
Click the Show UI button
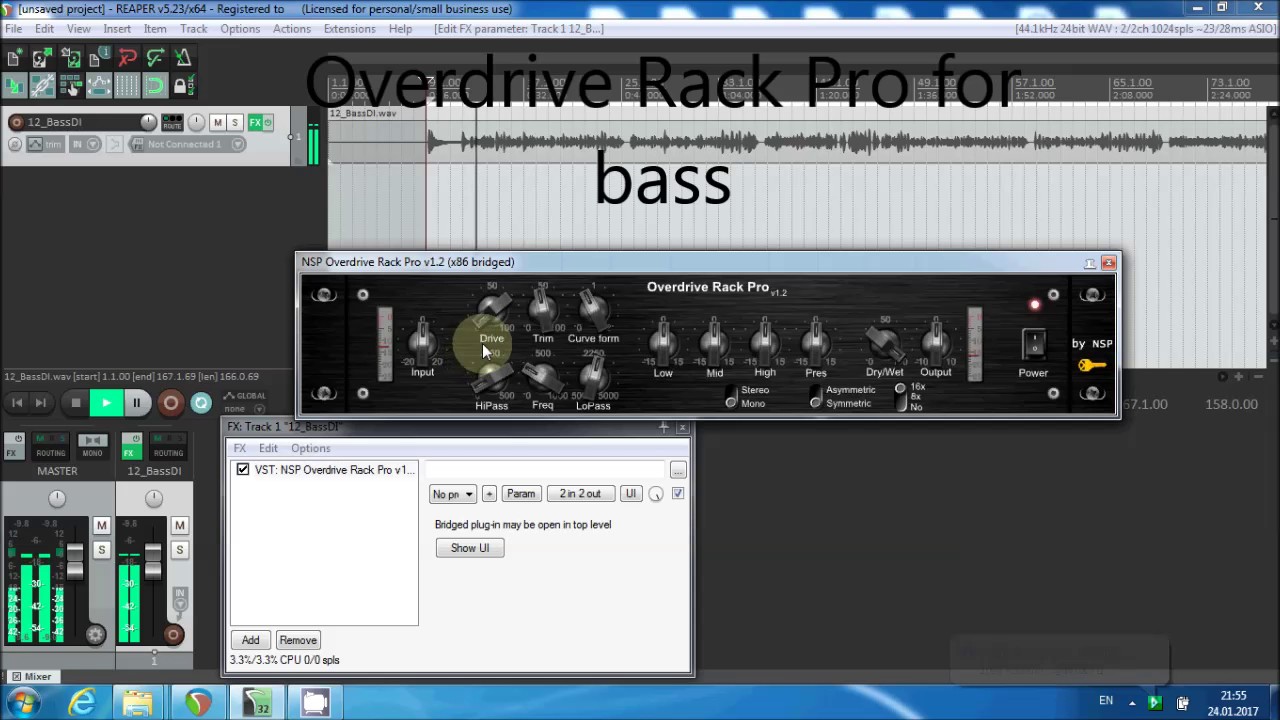[470, 548]
